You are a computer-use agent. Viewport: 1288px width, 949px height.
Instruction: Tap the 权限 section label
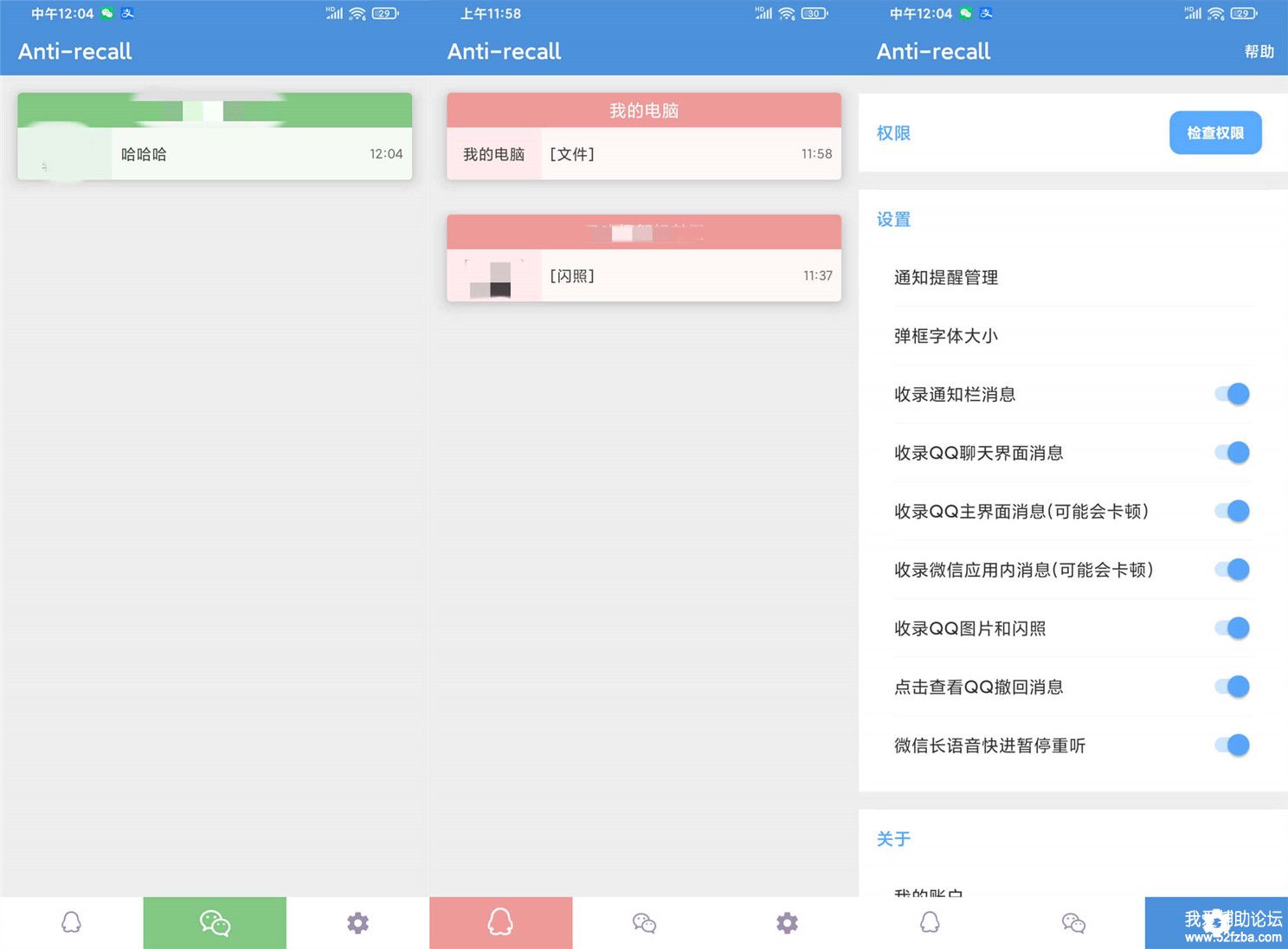coord(893,133)
